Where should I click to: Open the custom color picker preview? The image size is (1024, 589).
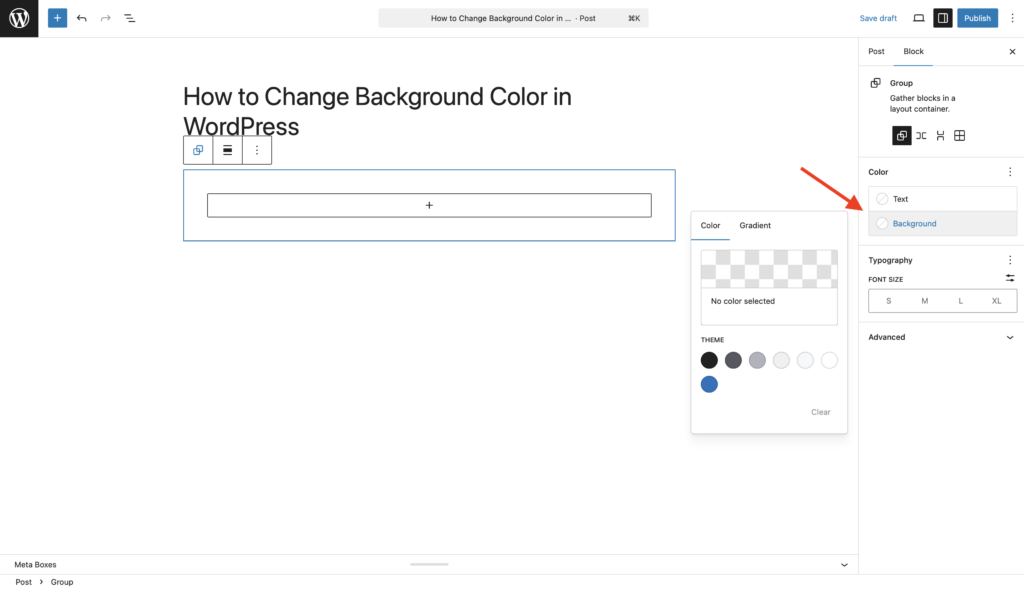[769, 269]
